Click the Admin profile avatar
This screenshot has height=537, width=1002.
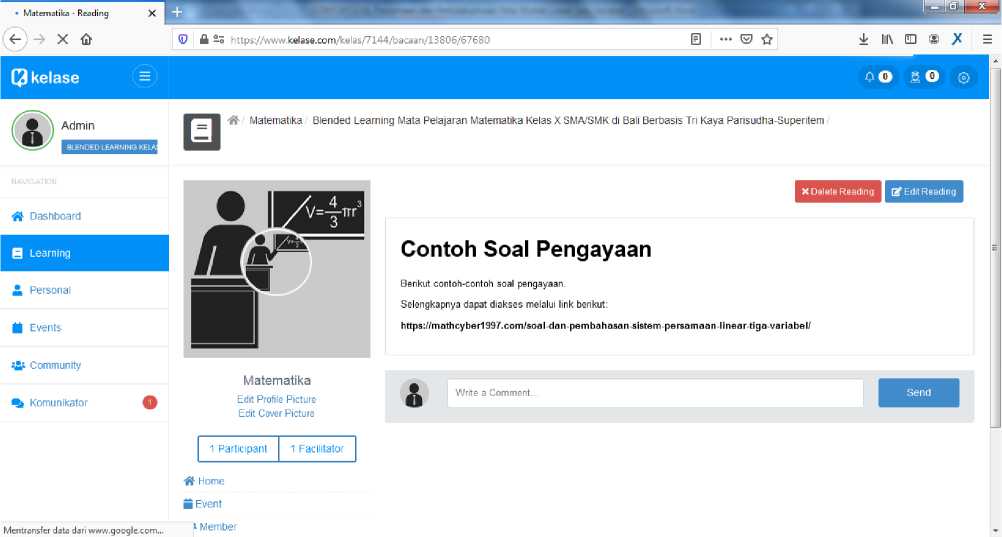[x=33, y=130]
